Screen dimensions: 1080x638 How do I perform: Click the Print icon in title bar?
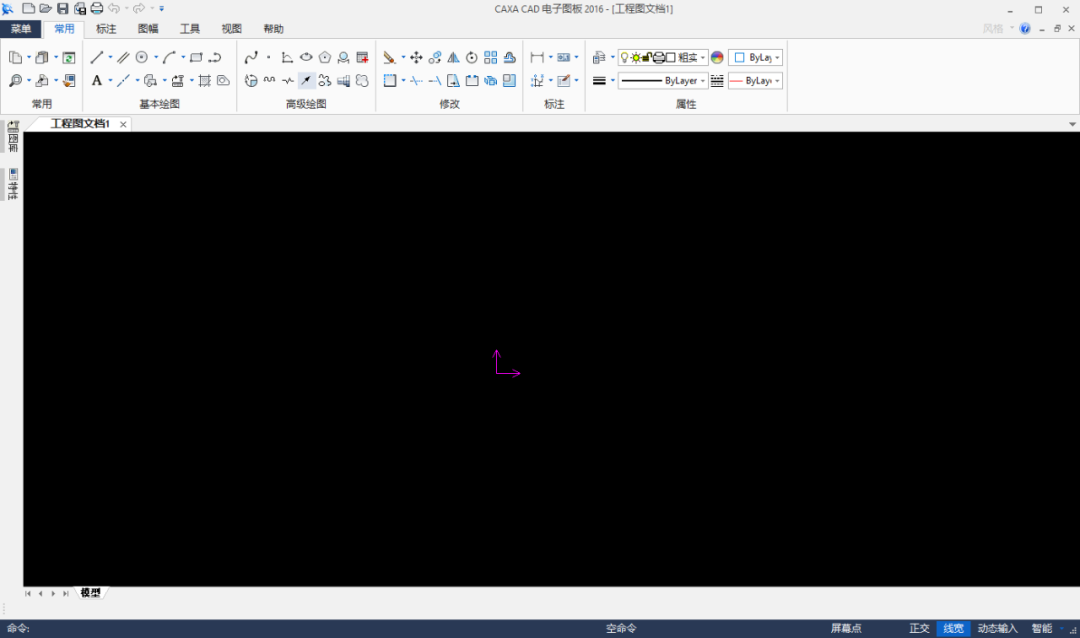[x=96, y=8]
